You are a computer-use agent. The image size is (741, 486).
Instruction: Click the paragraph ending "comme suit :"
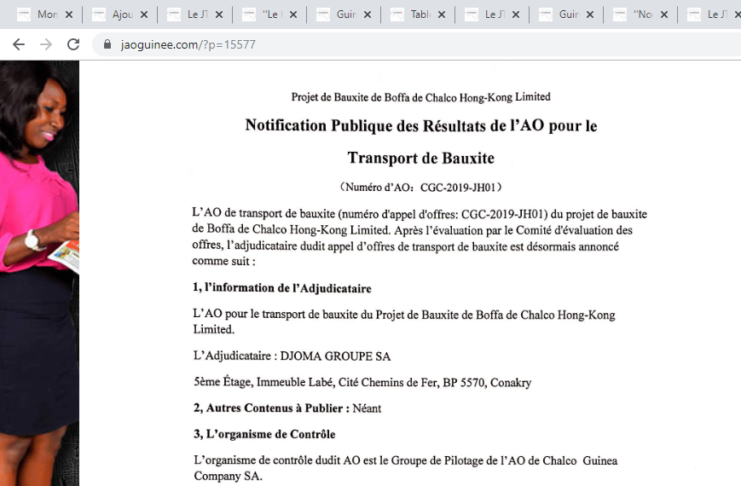tap(420, 237)
